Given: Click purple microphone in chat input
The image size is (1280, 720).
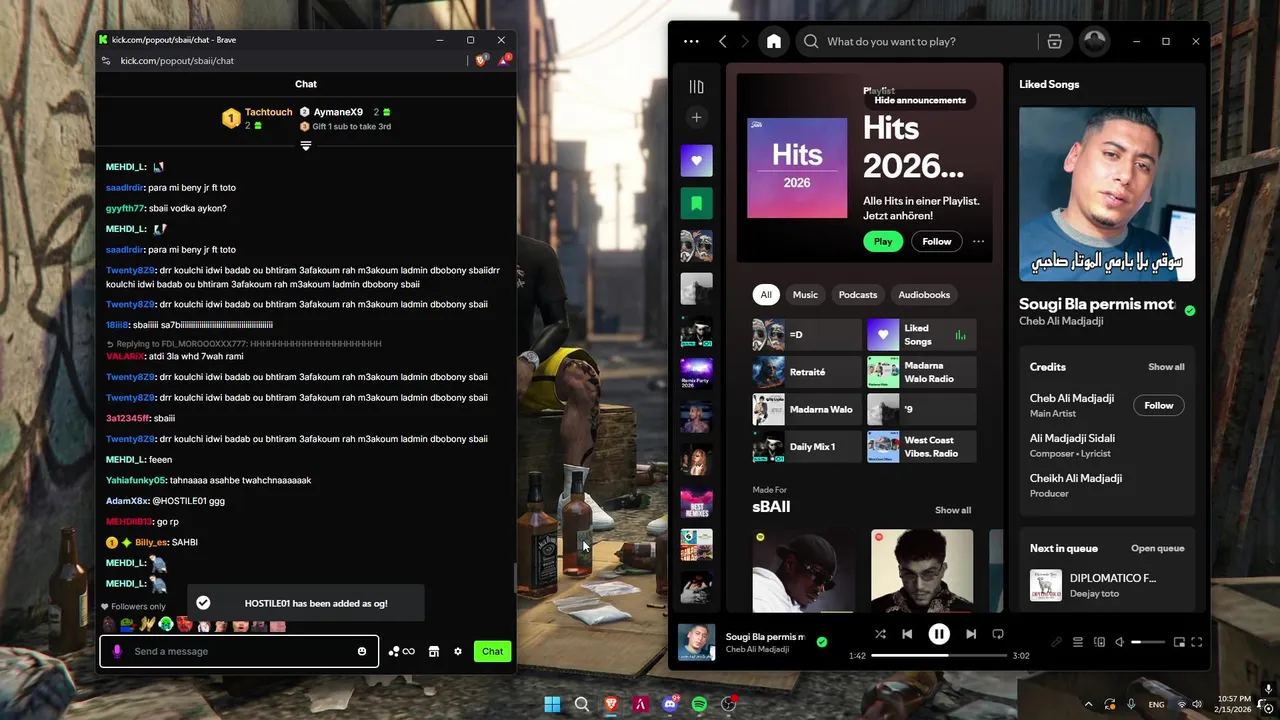Looking at the screenshot, I should (x=117, y=651).
